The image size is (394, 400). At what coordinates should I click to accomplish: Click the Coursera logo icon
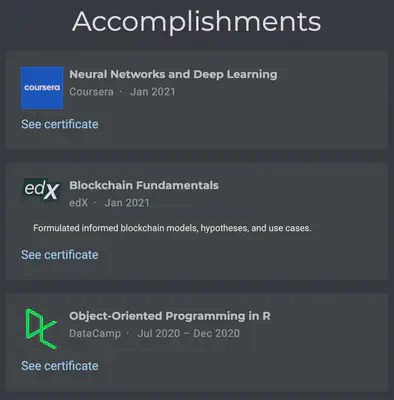tap(42, 88)
